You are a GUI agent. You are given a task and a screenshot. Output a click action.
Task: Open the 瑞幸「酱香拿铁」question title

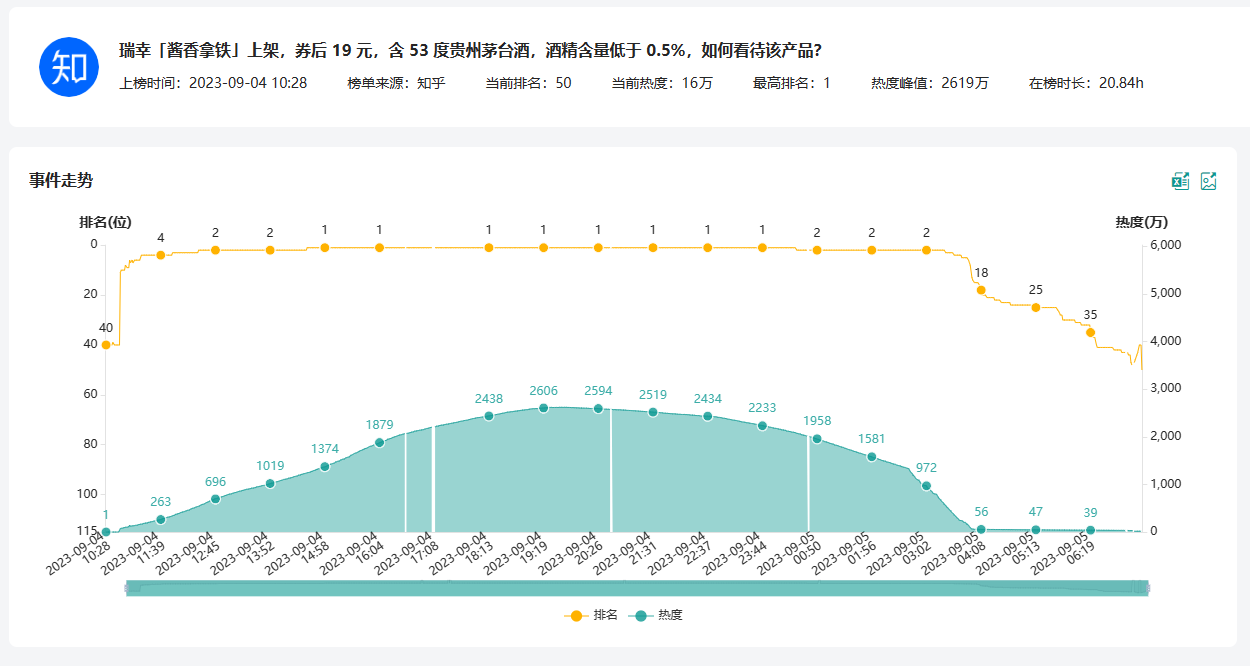470,51
